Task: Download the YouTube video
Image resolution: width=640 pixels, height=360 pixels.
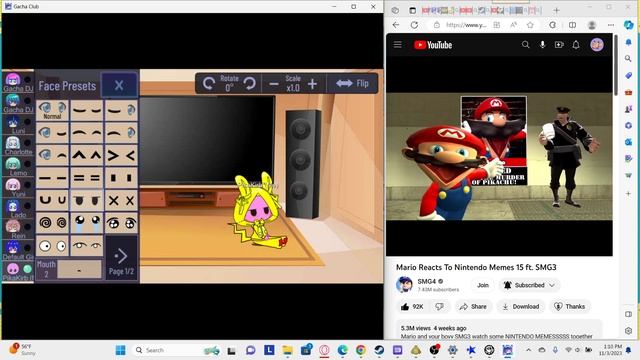Action: pyautogui.click(x=520, y=307)
